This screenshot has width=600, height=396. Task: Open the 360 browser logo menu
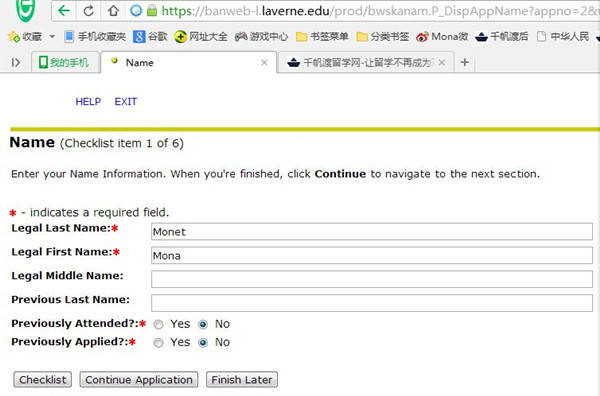tap(26, 10)
